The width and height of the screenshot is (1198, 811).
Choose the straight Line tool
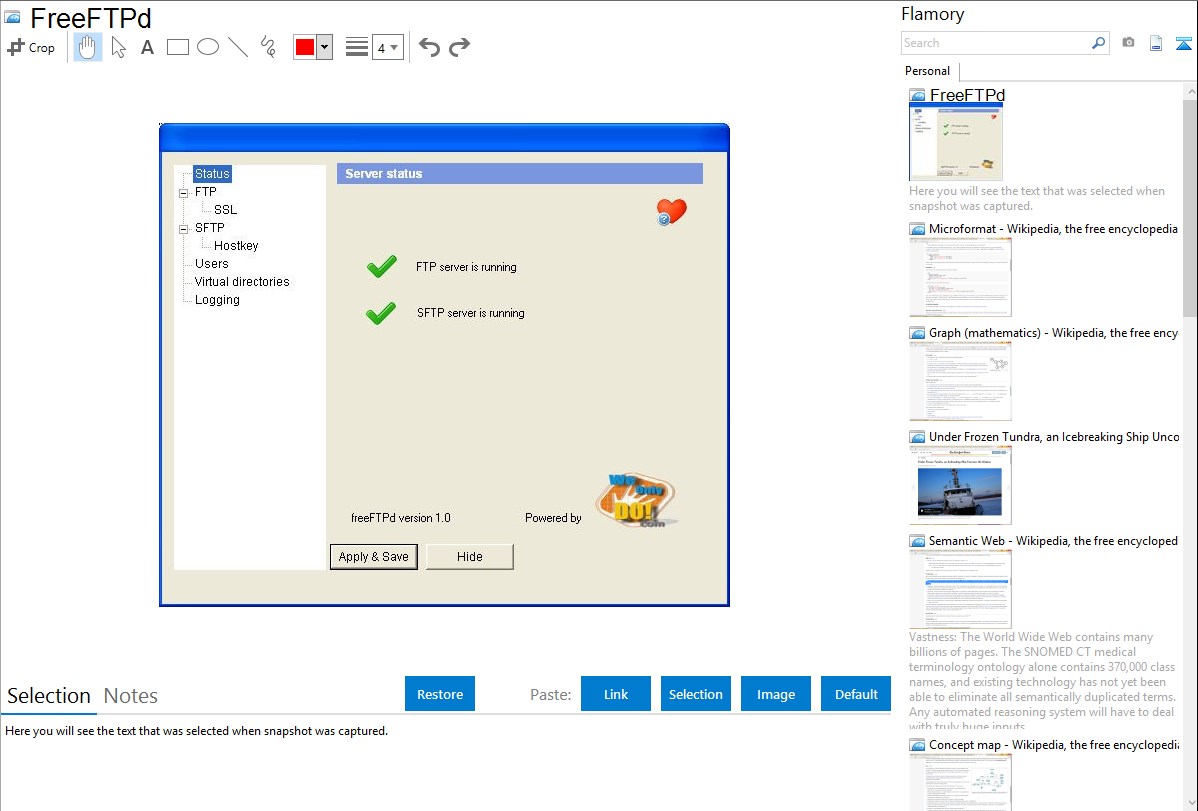[238, 47]
